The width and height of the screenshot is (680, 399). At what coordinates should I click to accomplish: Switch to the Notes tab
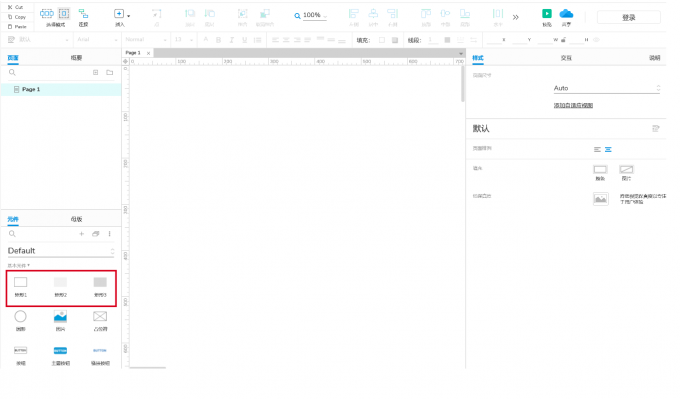point(654,58)
